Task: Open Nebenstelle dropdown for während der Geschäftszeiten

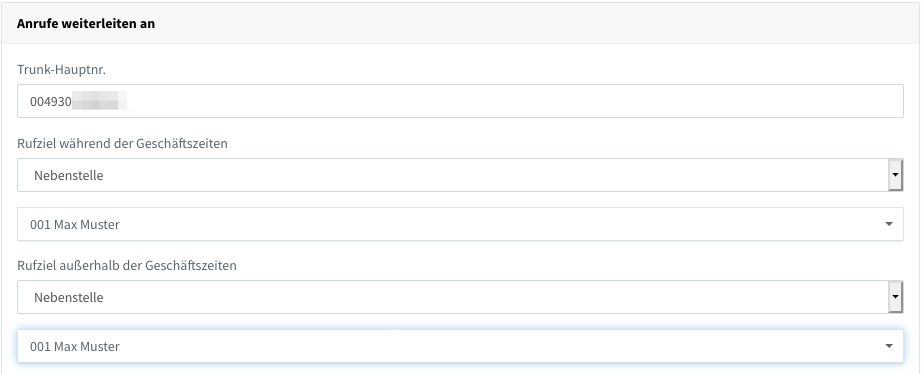Action: [460, 175]
